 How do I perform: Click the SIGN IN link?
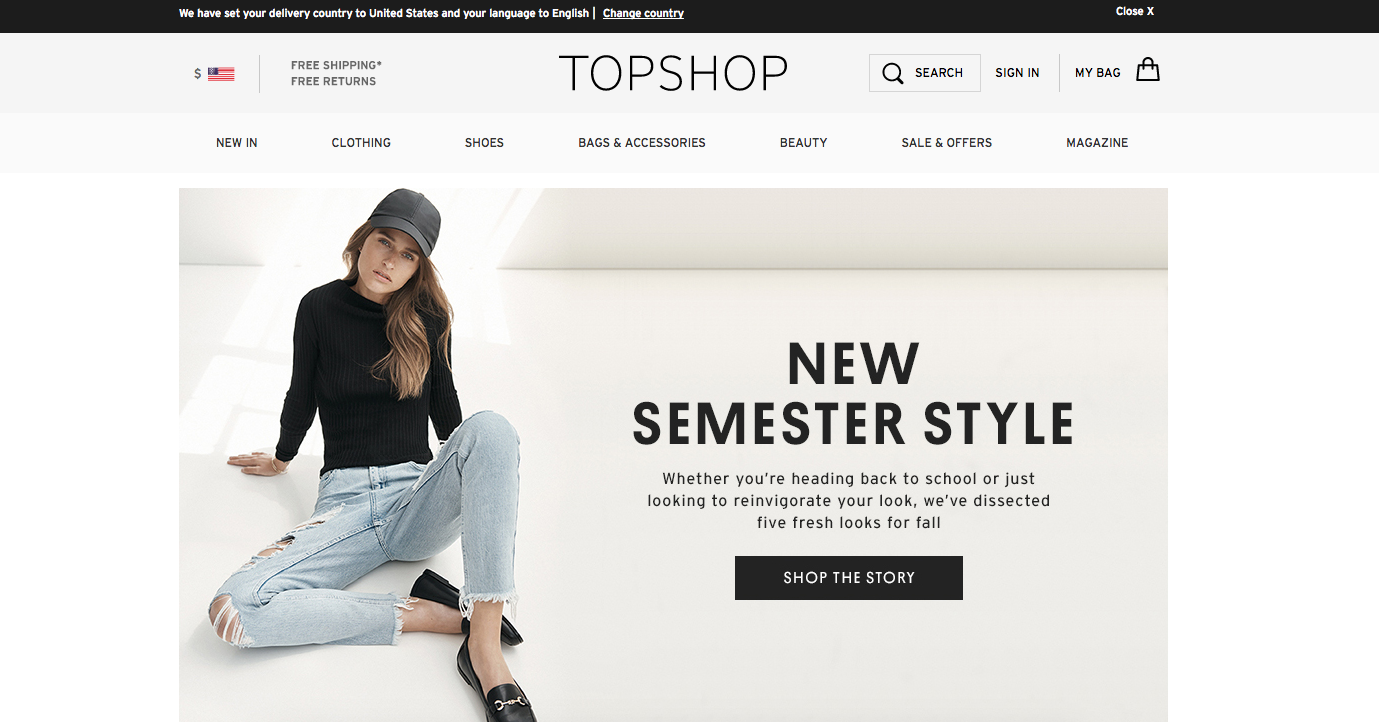[x=1017, y=73]
